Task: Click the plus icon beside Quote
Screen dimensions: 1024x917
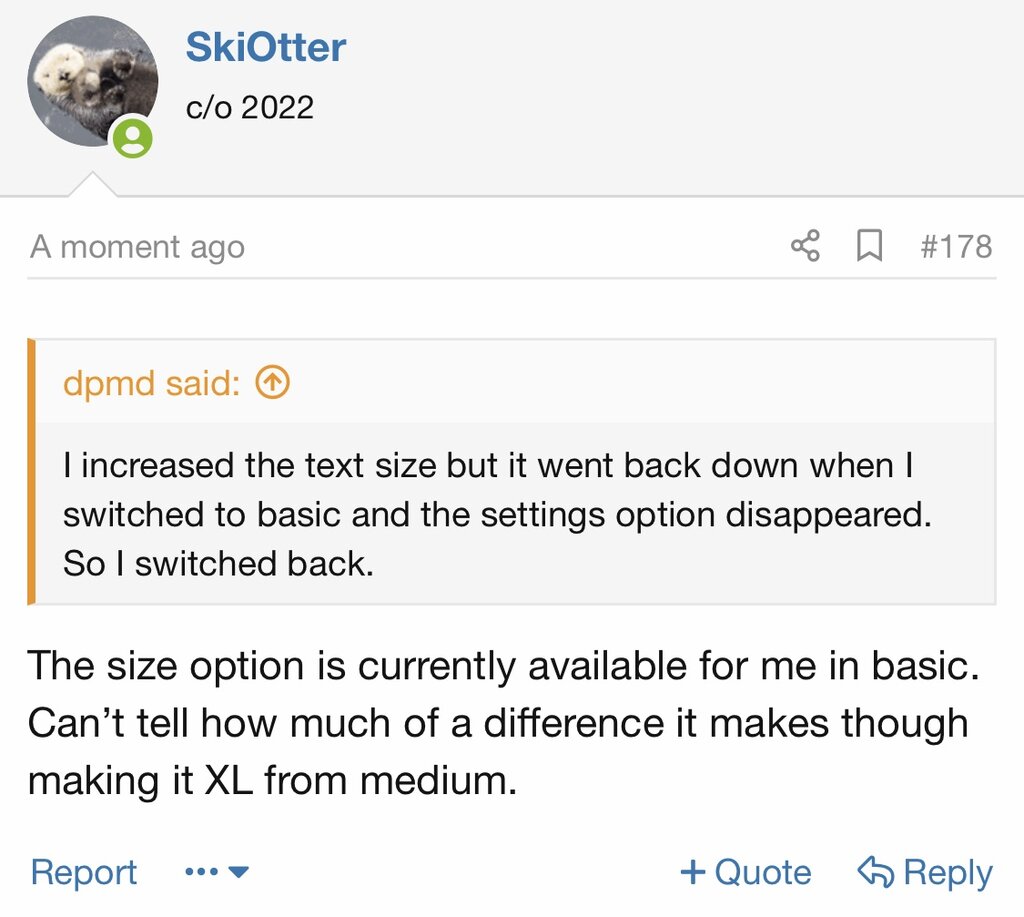Action: pyautogui.click(x=692, y=872)
